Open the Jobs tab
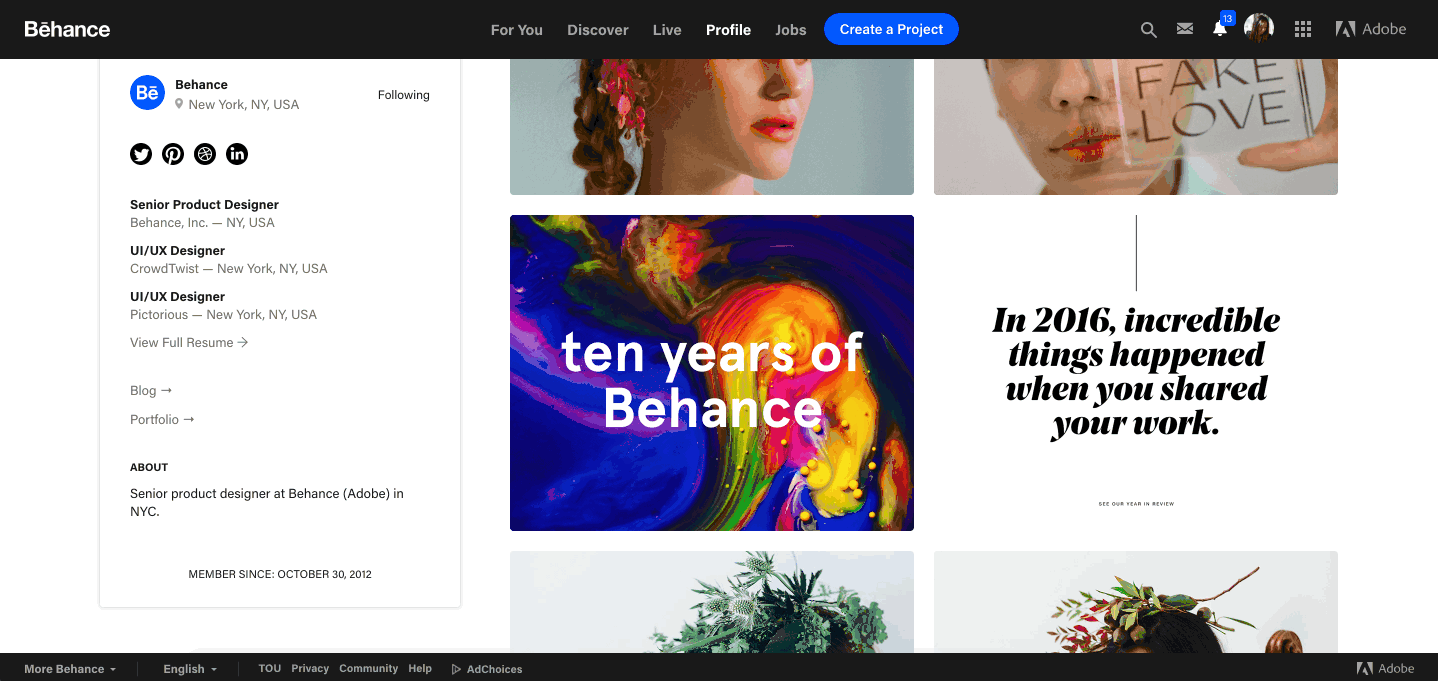 [791, 30]
